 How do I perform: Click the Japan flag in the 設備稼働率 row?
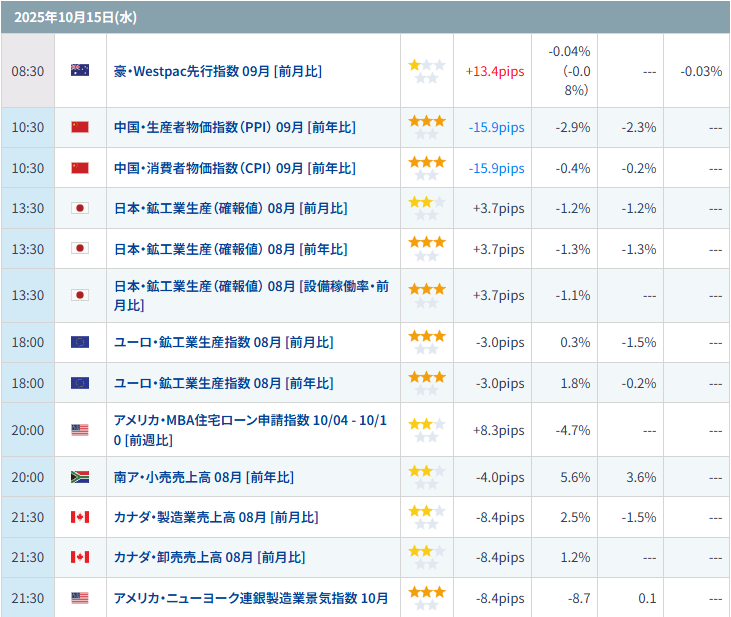pyautogui.click(x=80, y=295)
